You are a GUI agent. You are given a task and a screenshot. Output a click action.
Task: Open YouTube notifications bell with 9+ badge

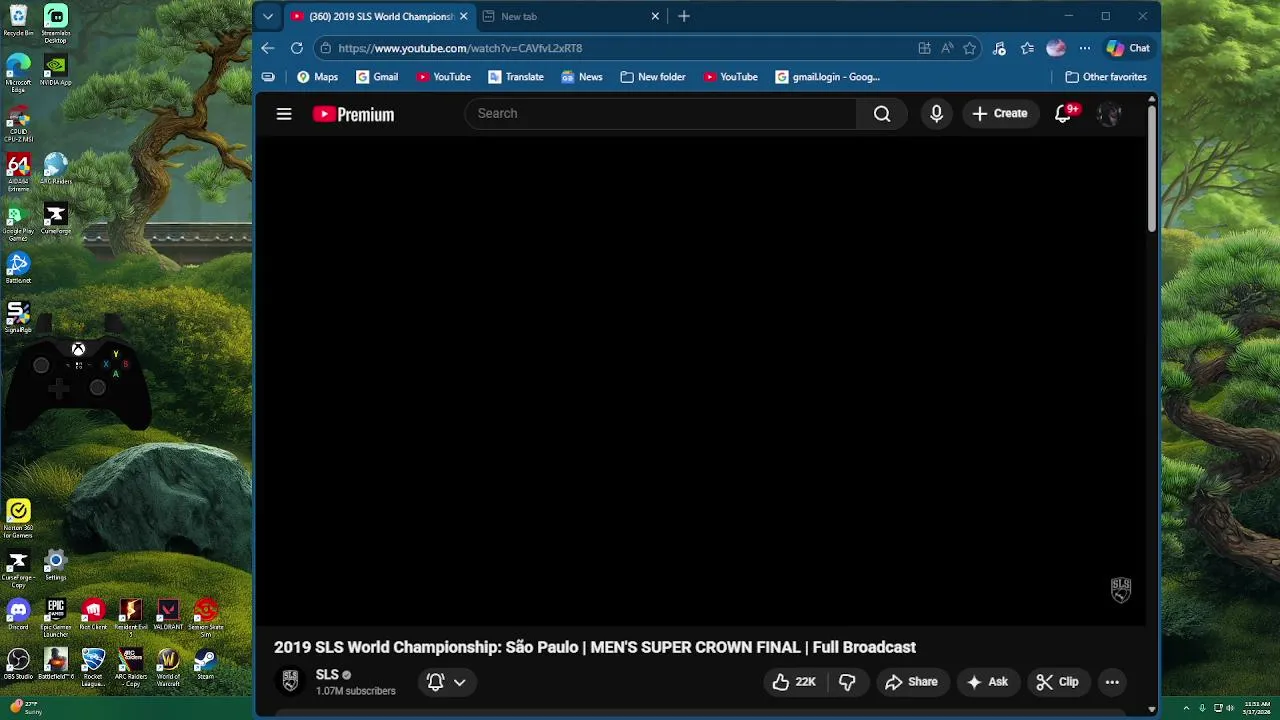click(1064, 113)
